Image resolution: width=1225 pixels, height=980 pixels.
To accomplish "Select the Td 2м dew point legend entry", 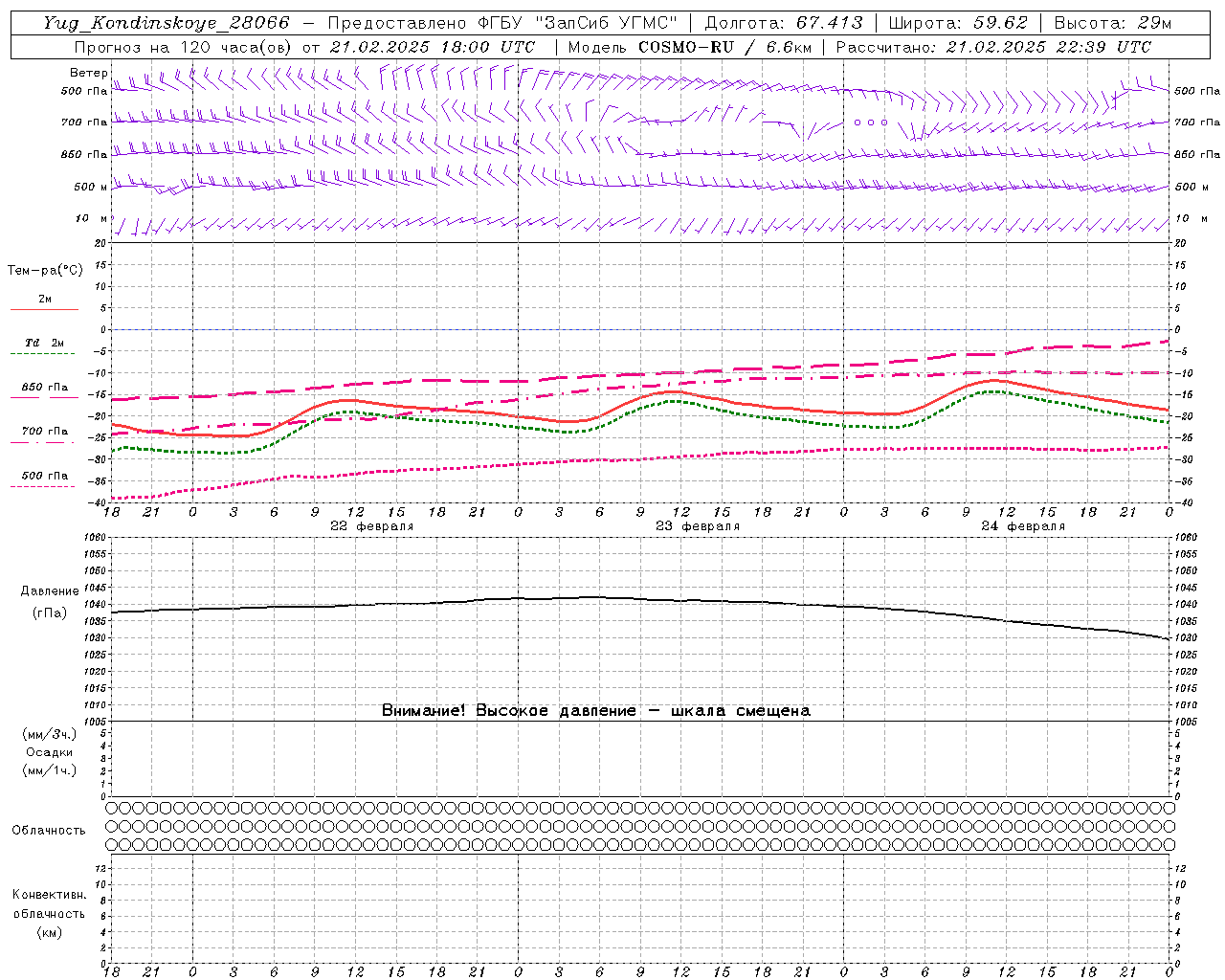I will [x=44, y=343].
